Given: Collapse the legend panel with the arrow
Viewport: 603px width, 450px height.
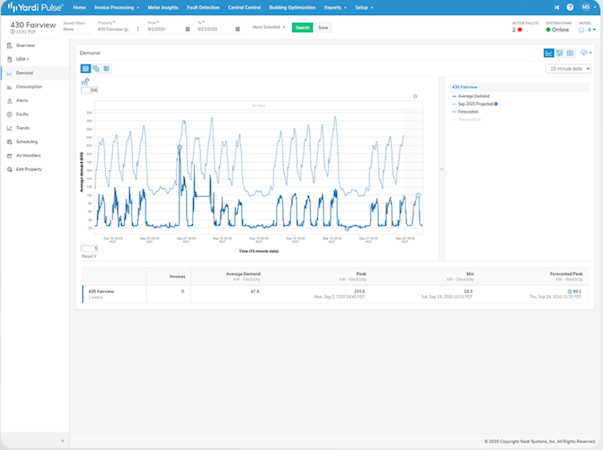Looking at the screenshot, I should pos(441,169).
